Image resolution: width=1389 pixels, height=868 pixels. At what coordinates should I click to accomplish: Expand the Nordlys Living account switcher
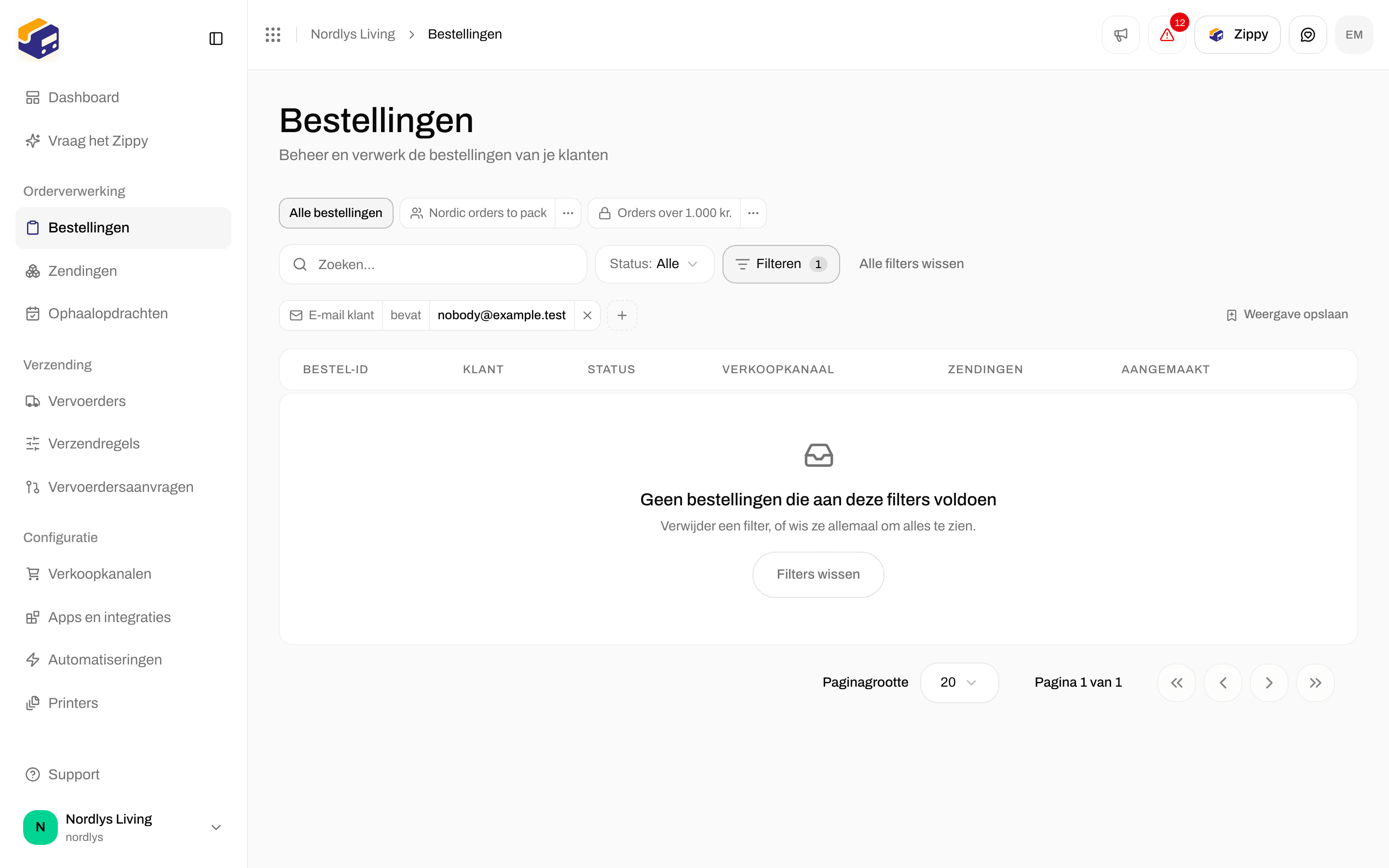(x=123, y=827)
